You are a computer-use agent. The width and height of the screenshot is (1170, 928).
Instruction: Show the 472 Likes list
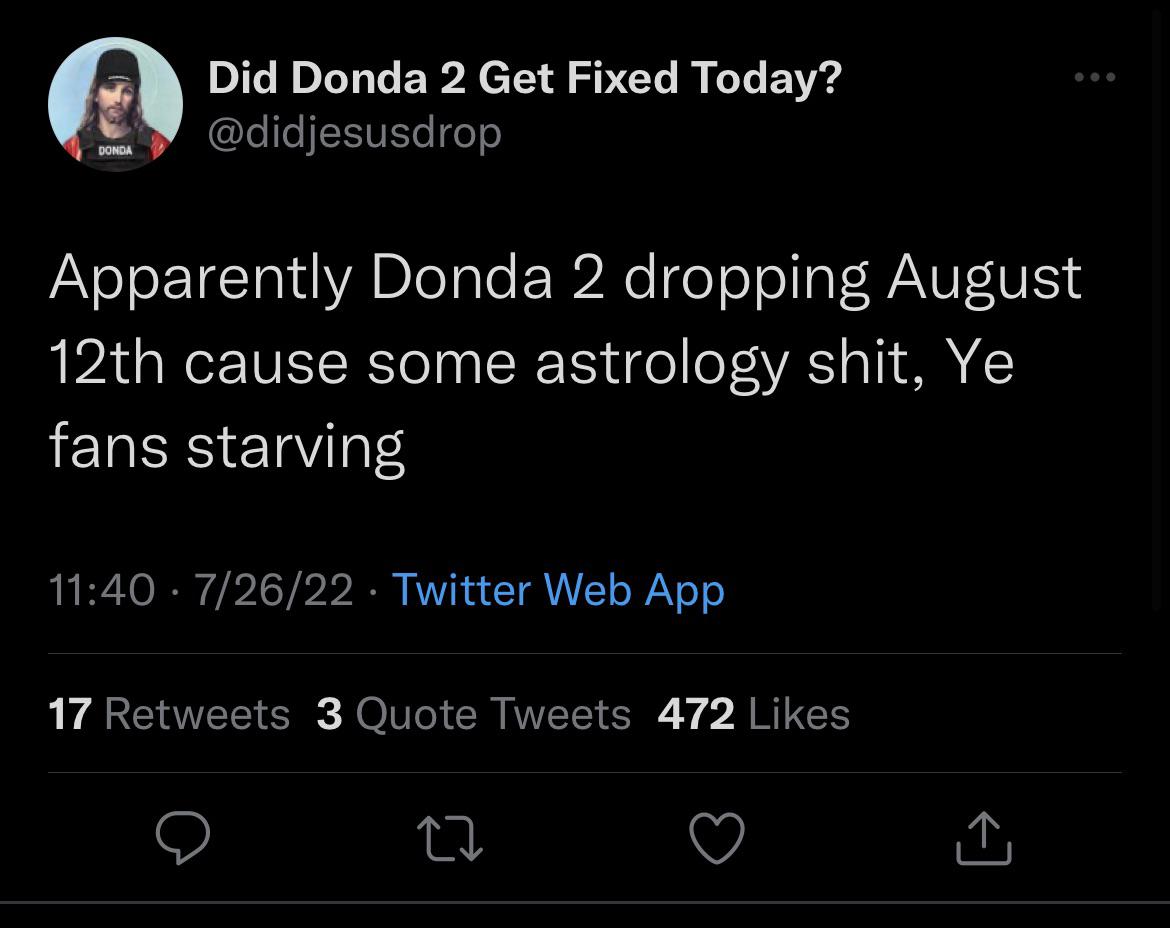click(754, 714)
